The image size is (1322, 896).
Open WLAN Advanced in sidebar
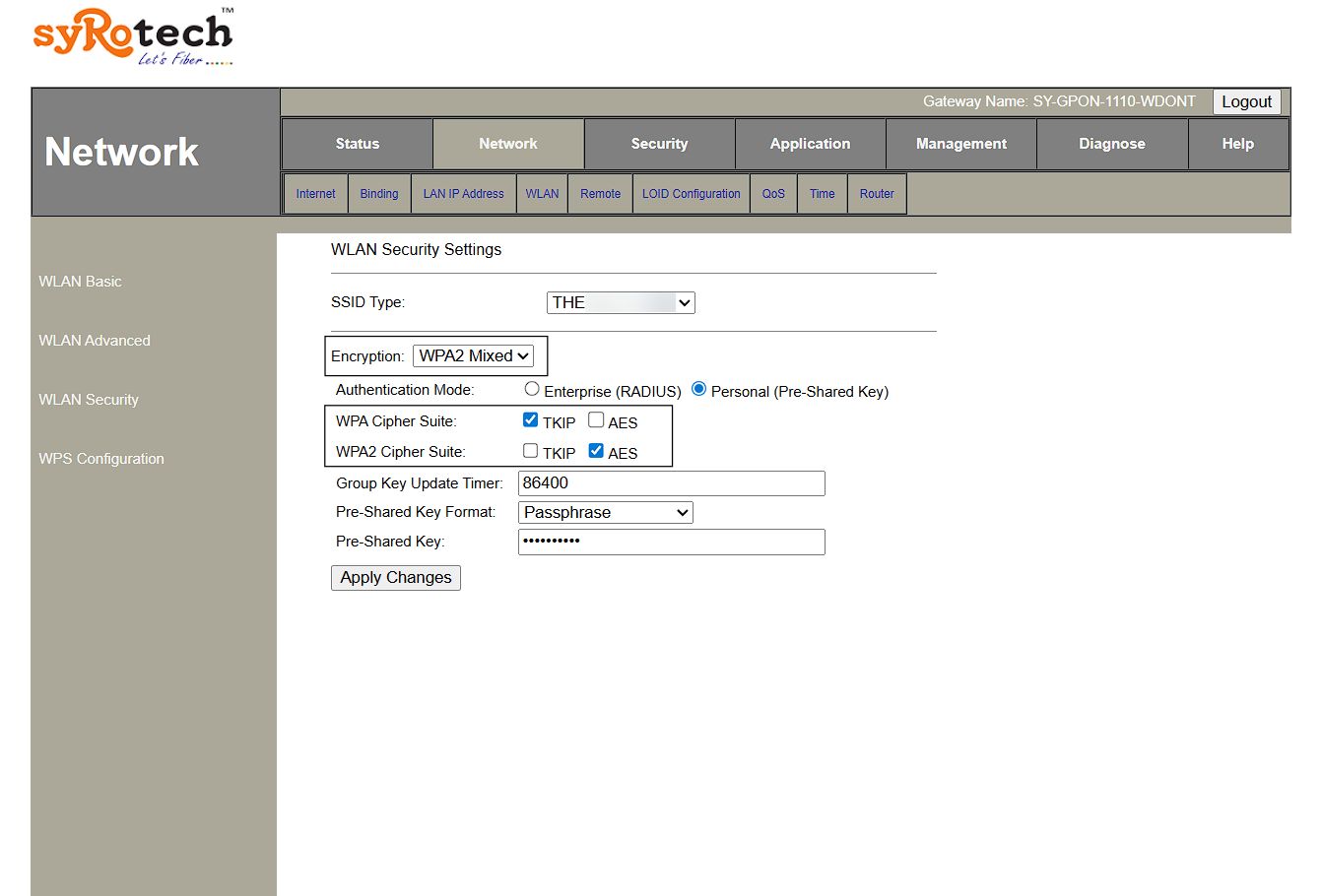95,341
